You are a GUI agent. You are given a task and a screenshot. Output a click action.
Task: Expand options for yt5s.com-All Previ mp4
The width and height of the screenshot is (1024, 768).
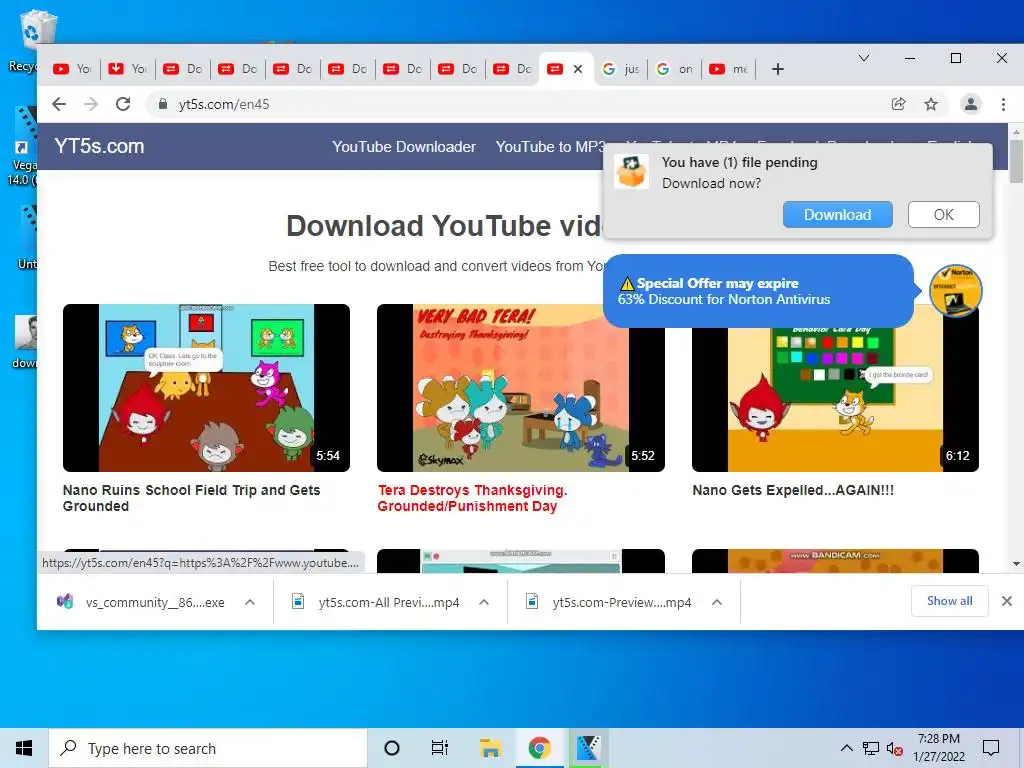coord(483,602)
